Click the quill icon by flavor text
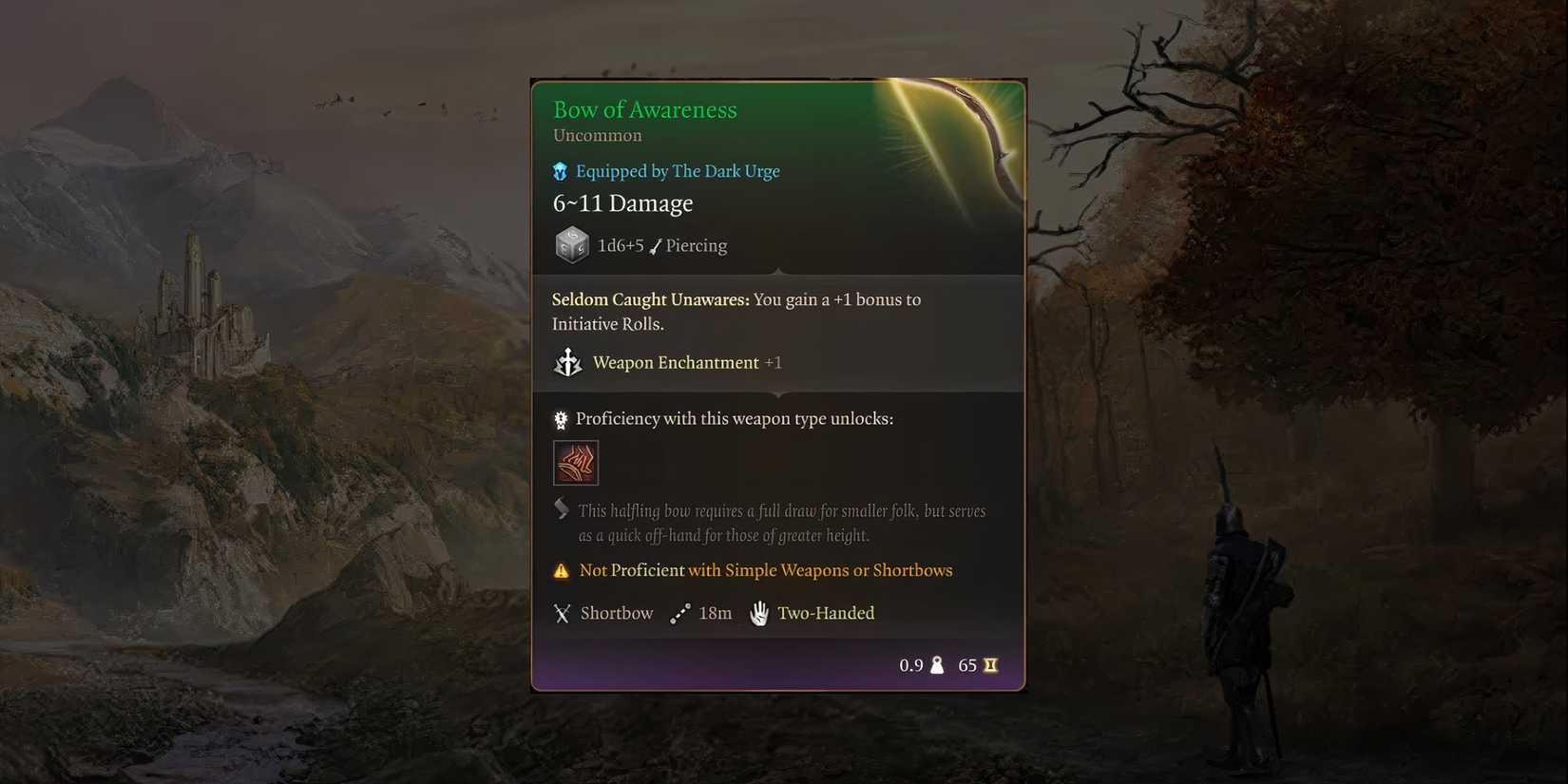The image size is (1568, 784). (562, 509)
